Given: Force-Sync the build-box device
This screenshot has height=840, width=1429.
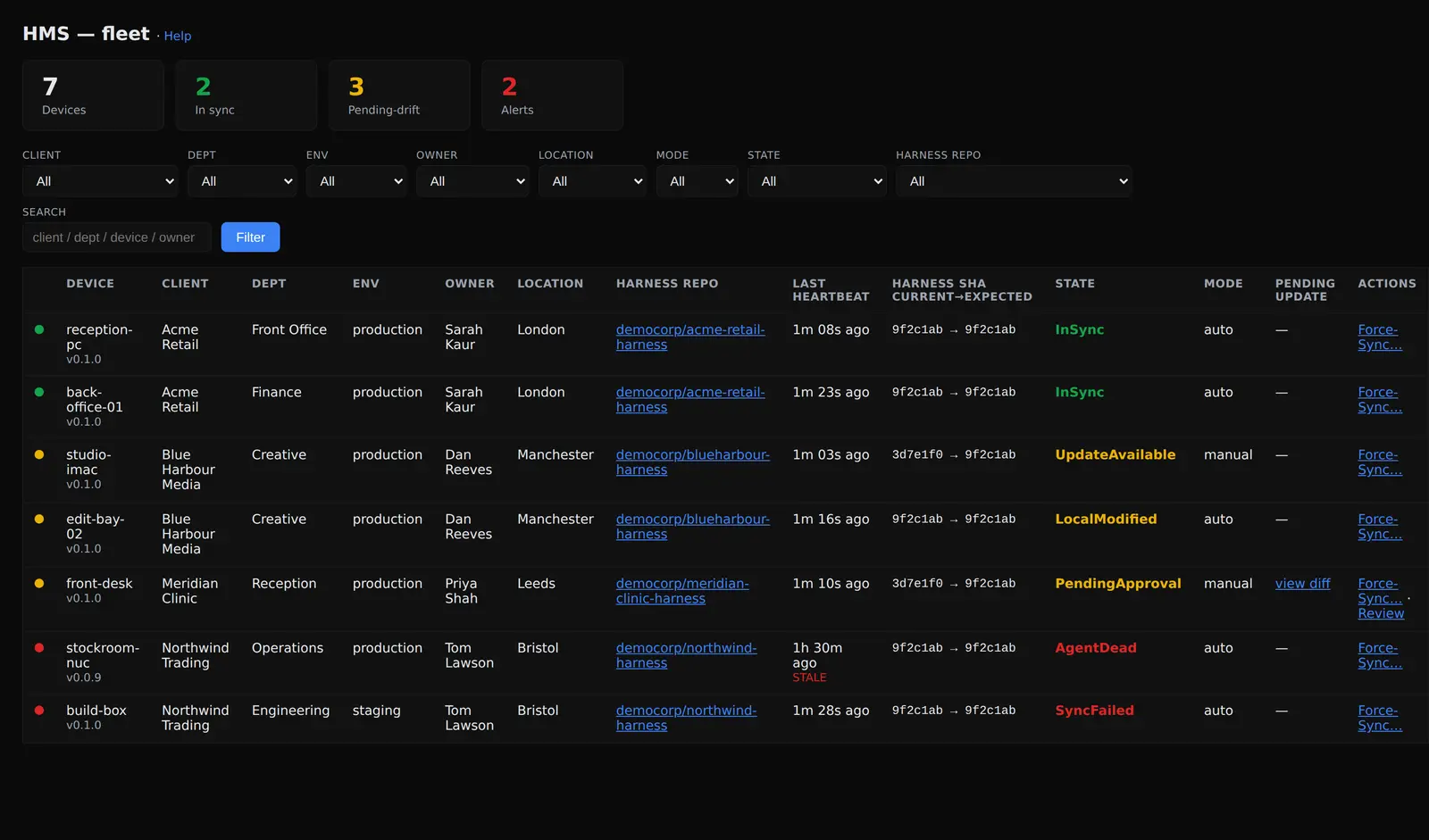Looking at the screenshot, I should point(1380,718).
